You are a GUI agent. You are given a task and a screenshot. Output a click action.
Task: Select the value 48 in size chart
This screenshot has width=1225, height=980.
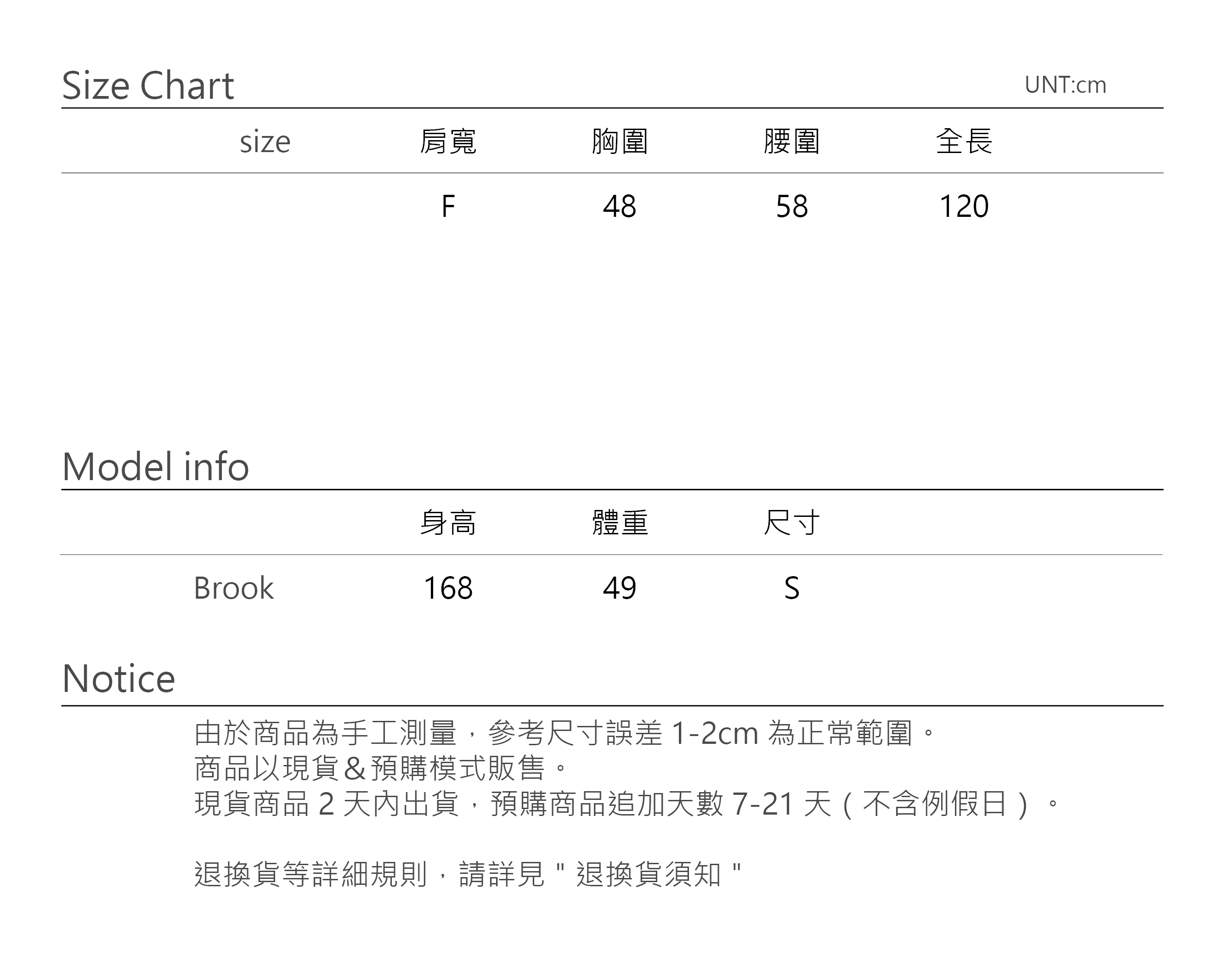619,206
